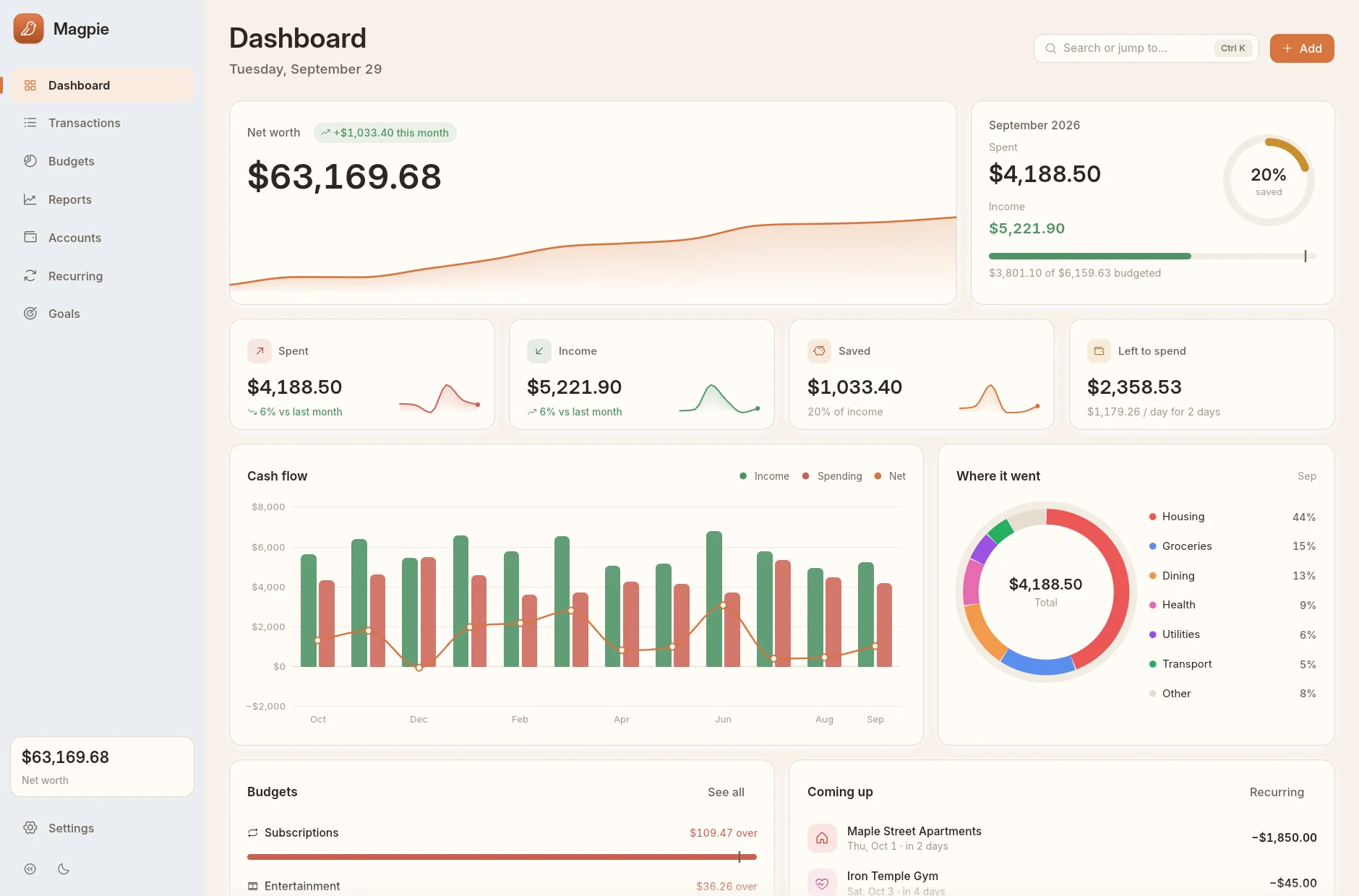Click the Dashboard grid icon in sidebar
This screenshot has height=896, width=1359.
point(30,85)
